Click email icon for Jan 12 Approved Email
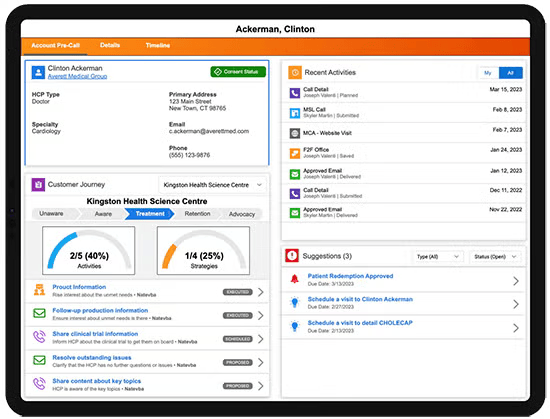 (x=295, y=174)
